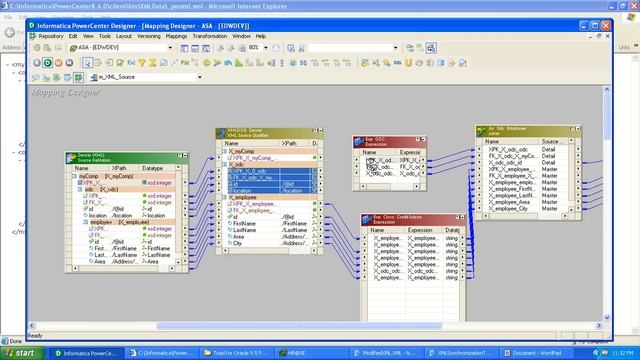This screenshot has height=360, width=640.
Task: Open the Layout menu
Action: (124, 36)
